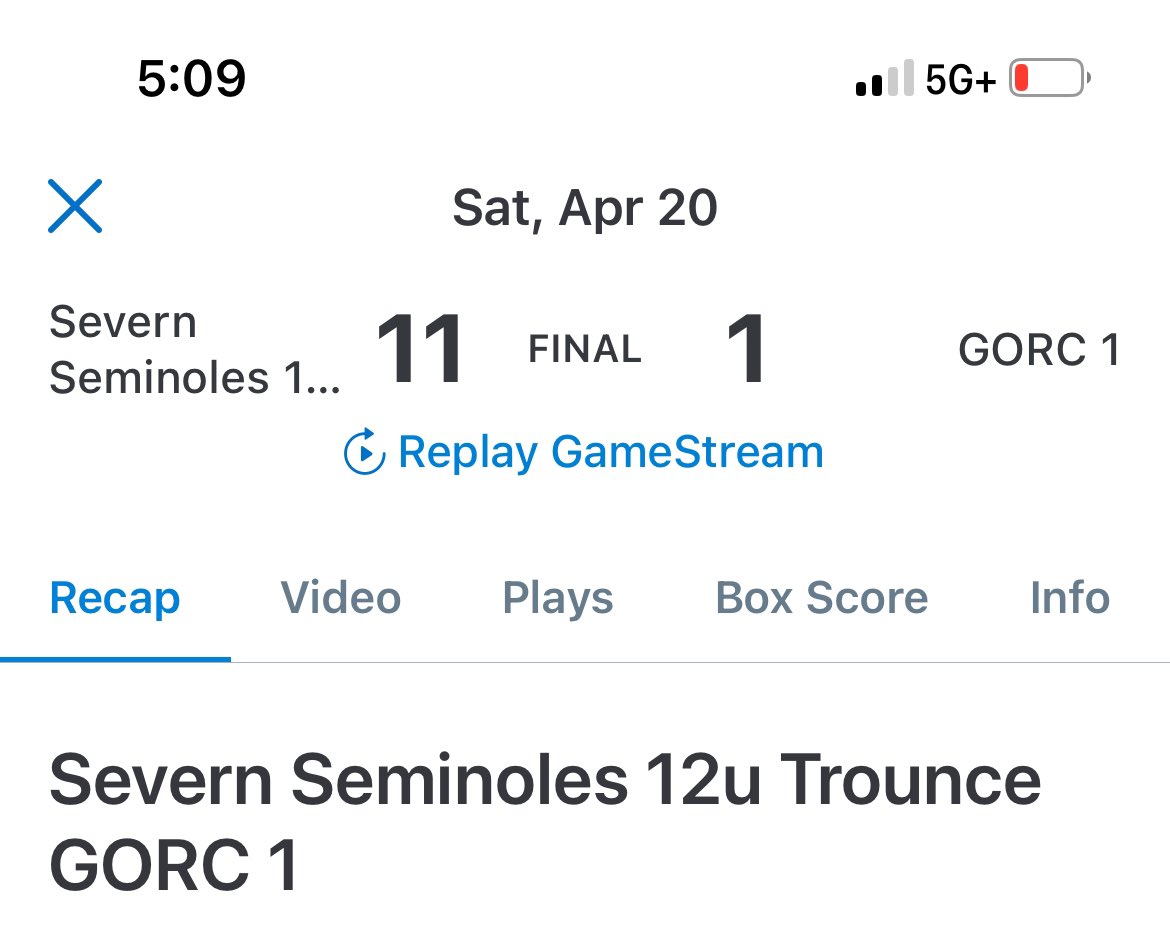Tap the blue underline beneath Recap tab
This screenshot has height=947, width=1170.
pos(116,659)
